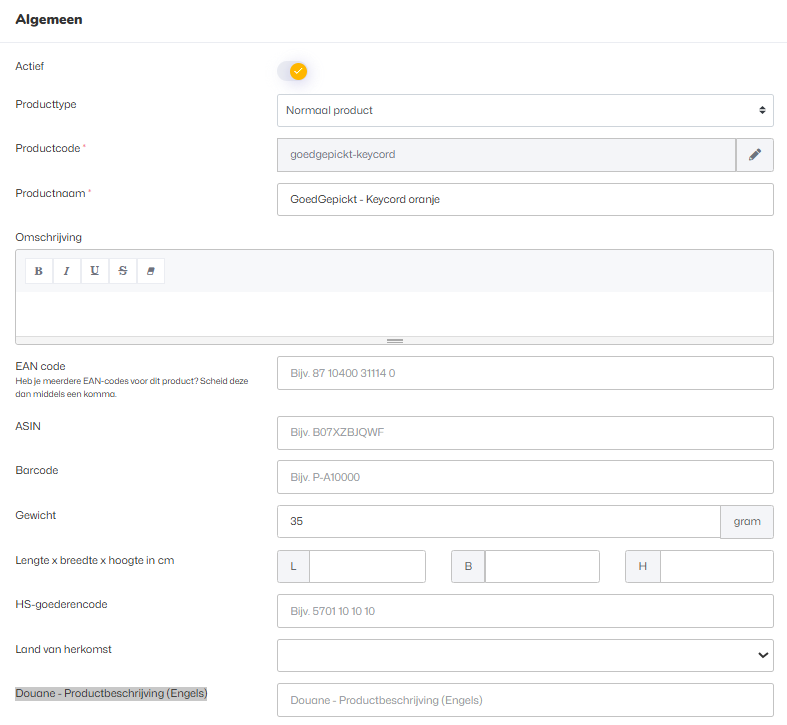The width and height of the screenshot is (787, 725).
Task: Click the eraser clear-formatting icon
Action: click(x=151, y=271)
